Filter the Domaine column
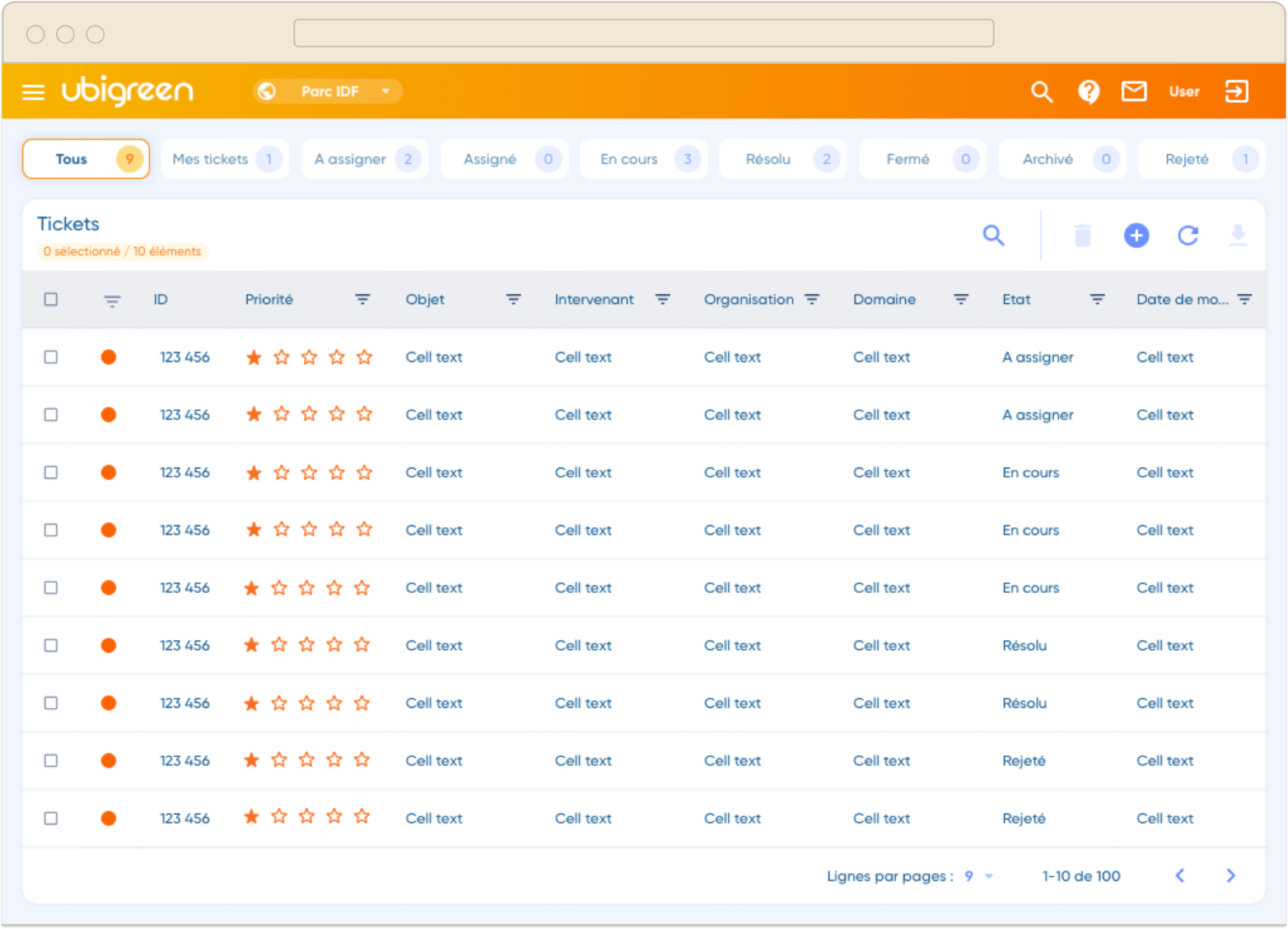The image size is (1288, 929). [961, 299]
